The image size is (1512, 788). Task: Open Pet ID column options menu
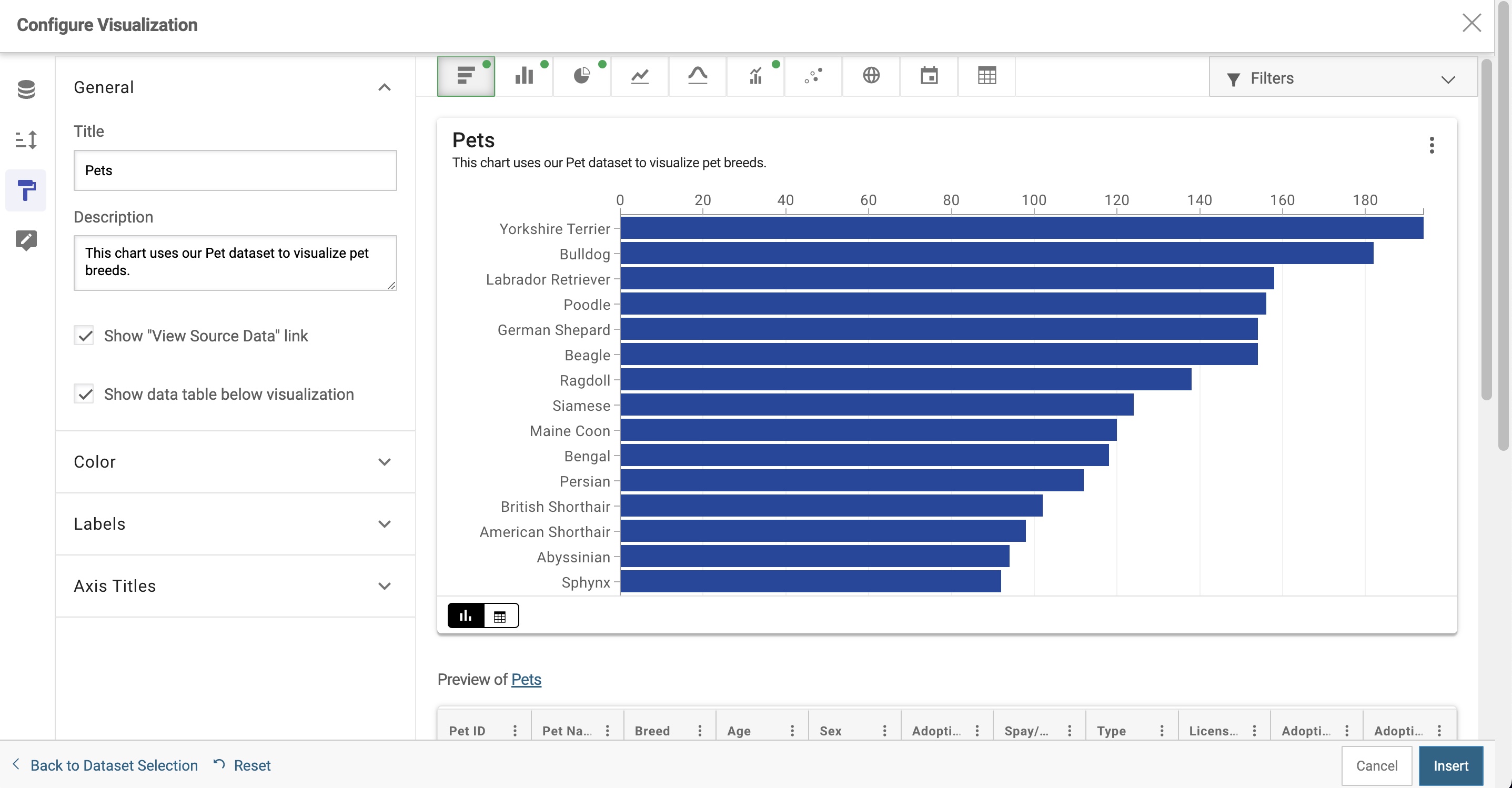pyautogui.click(x=515, y=731)
